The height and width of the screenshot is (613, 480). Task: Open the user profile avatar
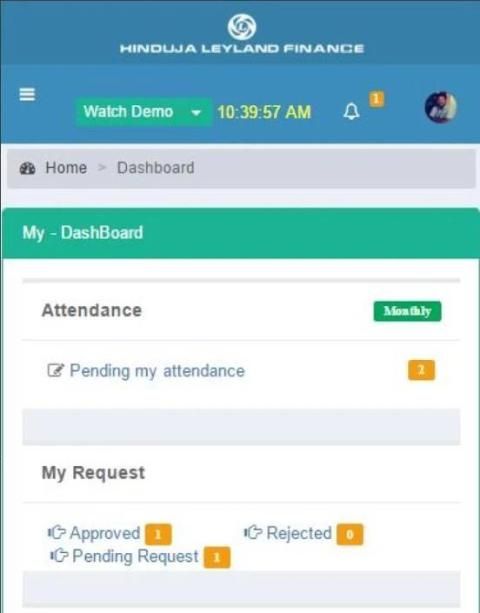click(441, 107)
